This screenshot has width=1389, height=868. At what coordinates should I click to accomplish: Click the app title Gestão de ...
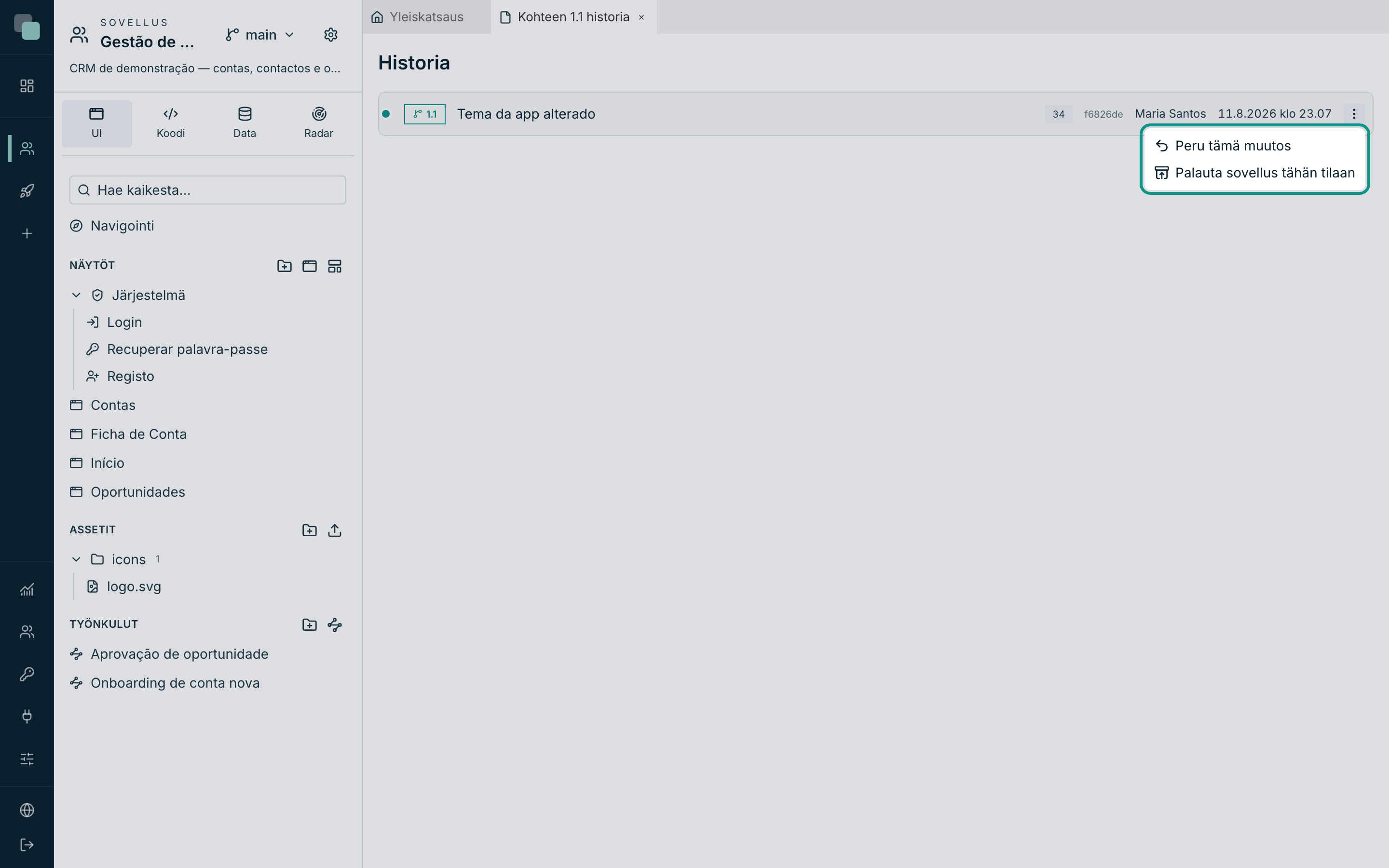pyautogui.click(x=147, y=42)
